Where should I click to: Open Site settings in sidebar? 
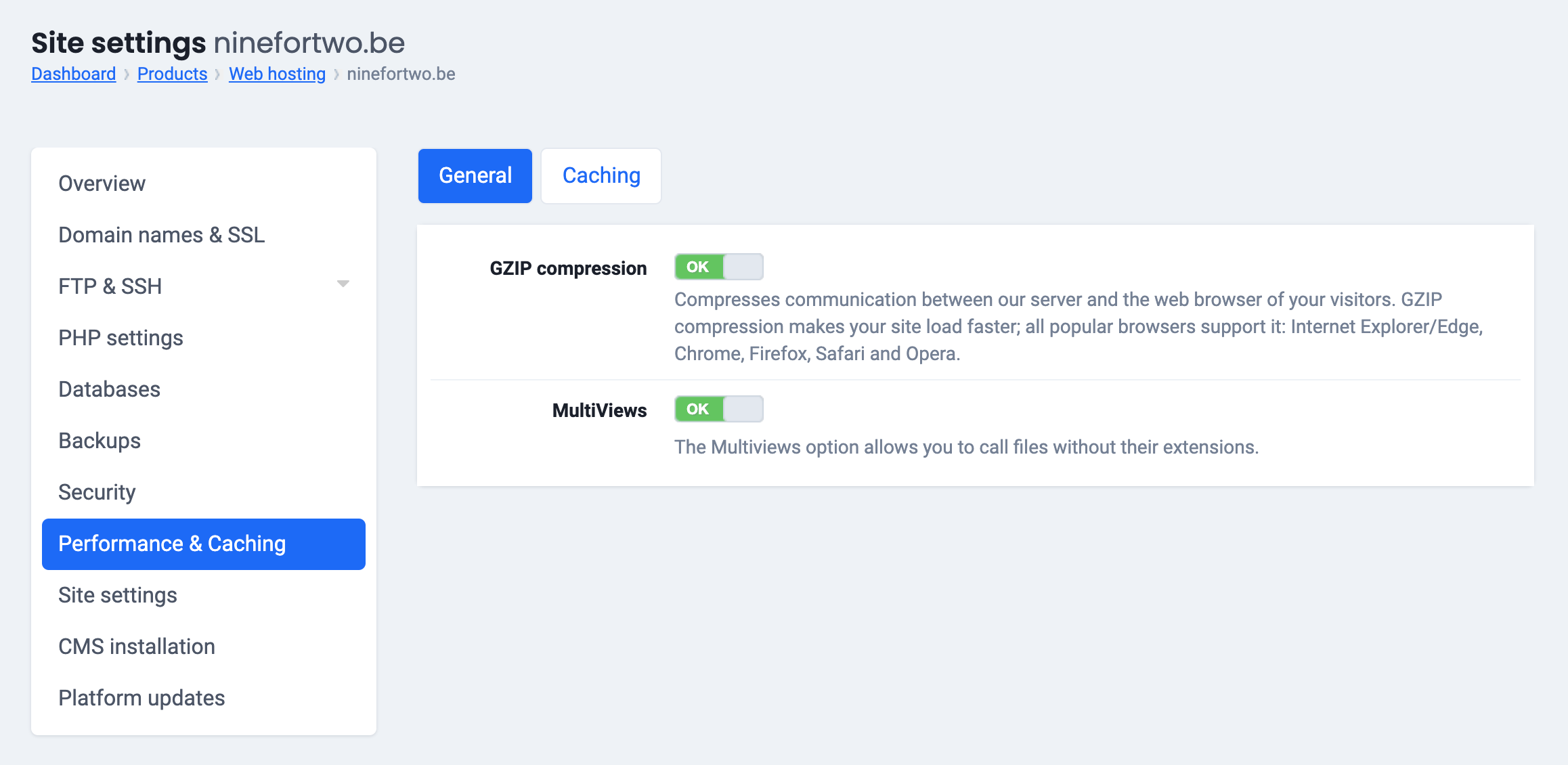point(117,595)
